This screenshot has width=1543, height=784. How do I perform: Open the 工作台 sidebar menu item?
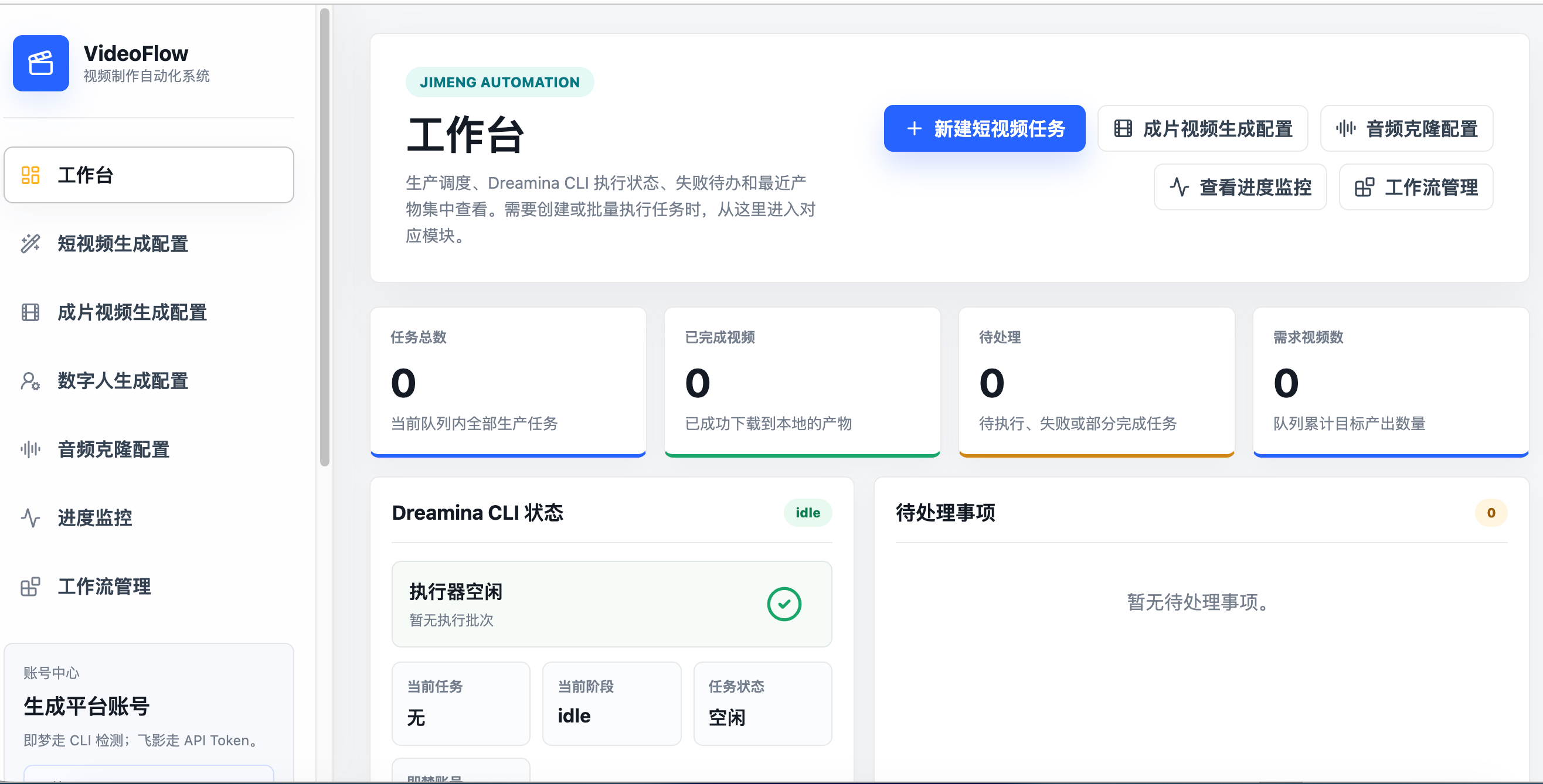[148, 175]
